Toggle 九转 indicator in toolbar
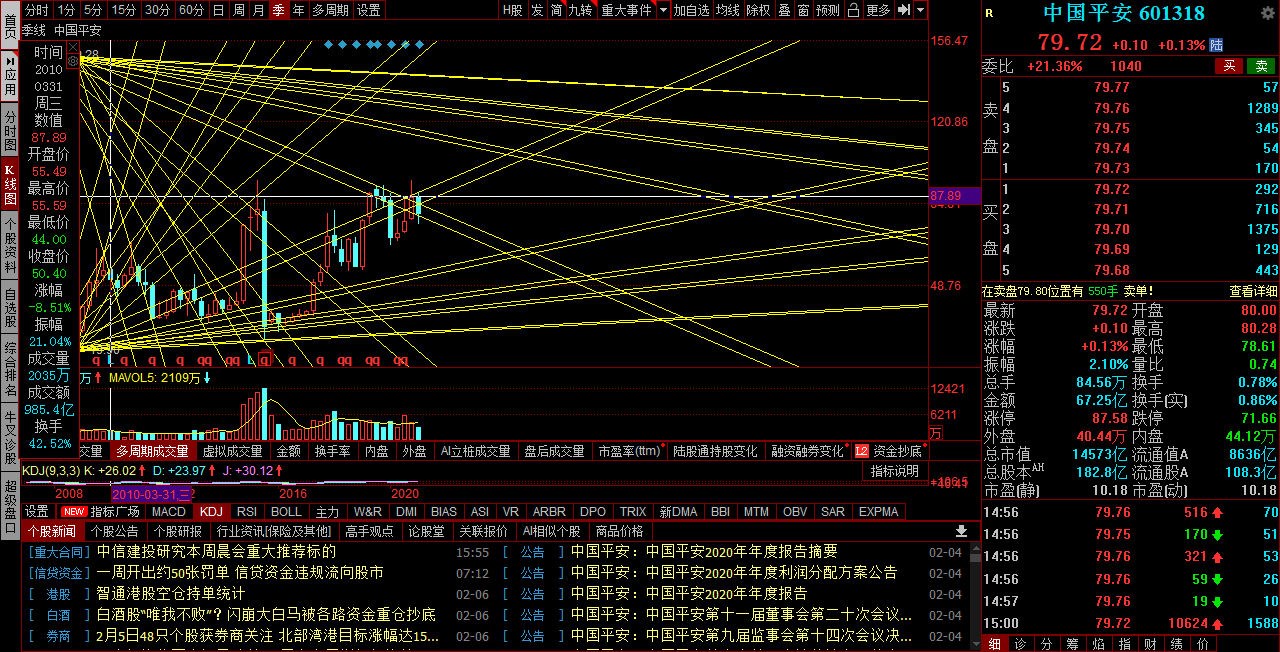Screen dimensions: 1280x652 (580, 10)
